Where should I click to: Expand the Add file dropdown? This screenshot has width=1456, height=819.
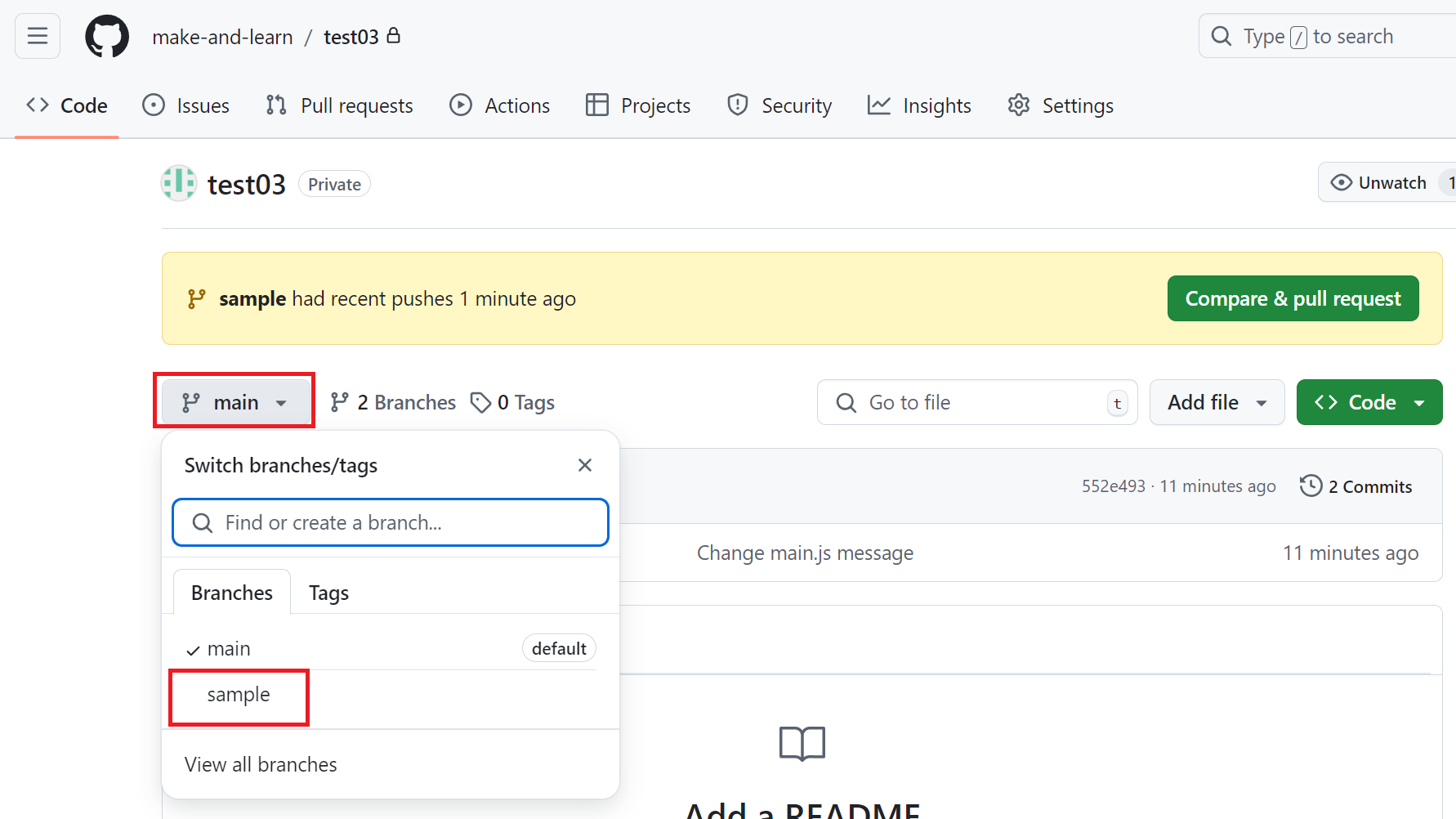coord(1217,402)
